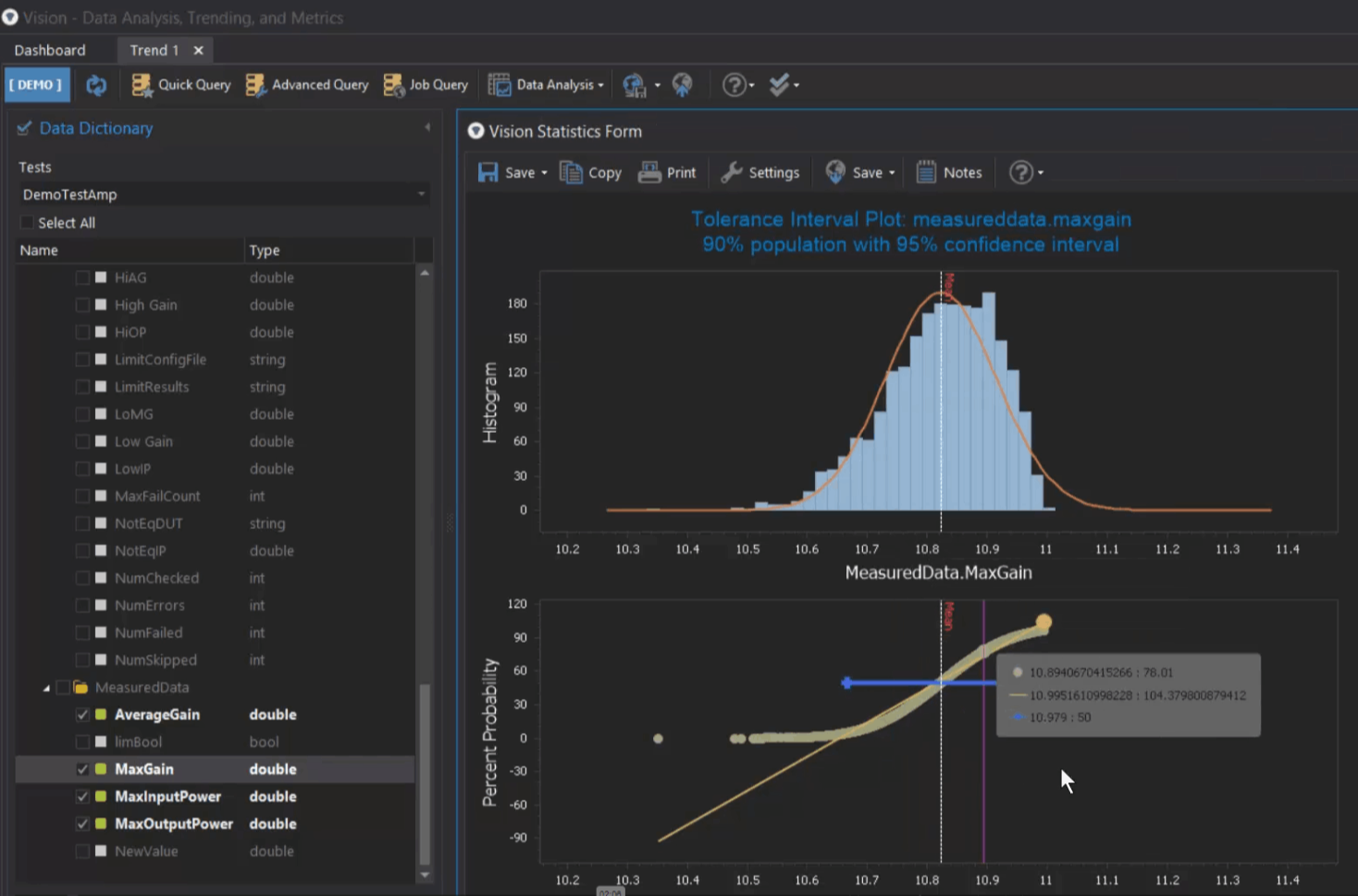Open the Data Analysis dropdown
This screenshot has width=1358, height=896.
pos(546,84)
